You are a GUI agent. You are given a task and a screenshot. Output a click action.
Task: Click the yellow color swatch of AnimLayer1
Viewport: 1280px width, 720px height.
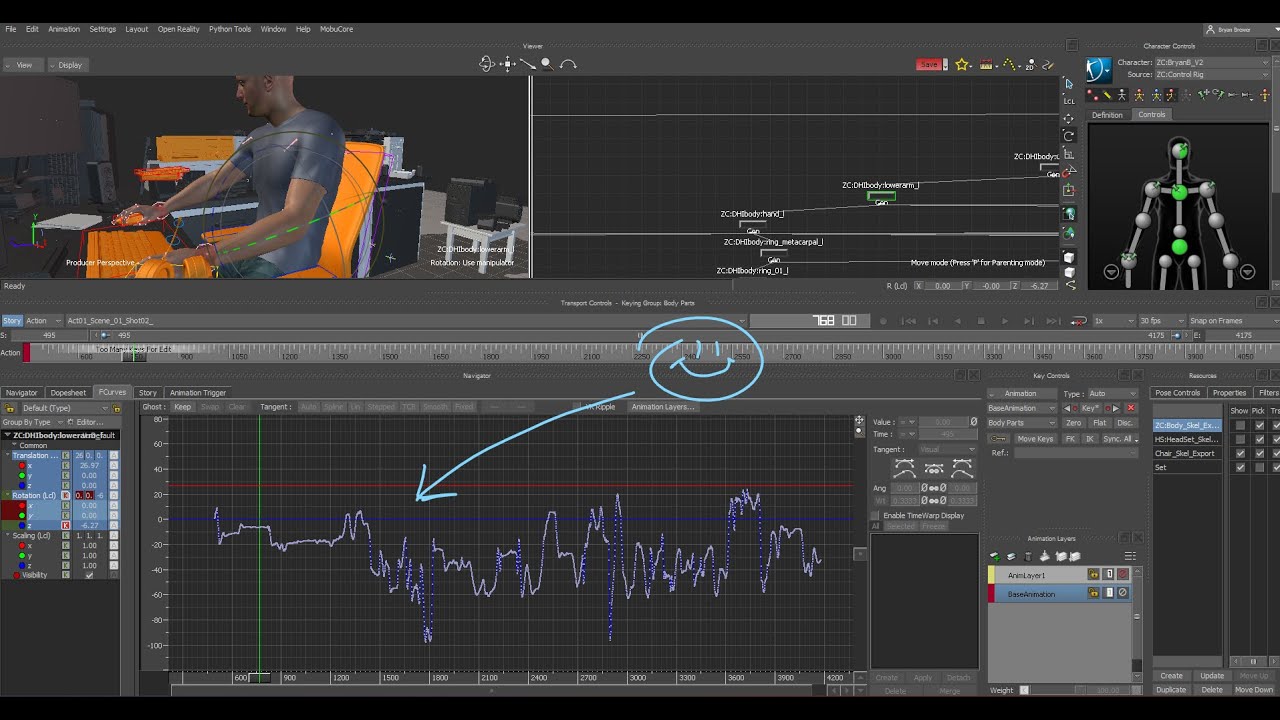point(992,575)
